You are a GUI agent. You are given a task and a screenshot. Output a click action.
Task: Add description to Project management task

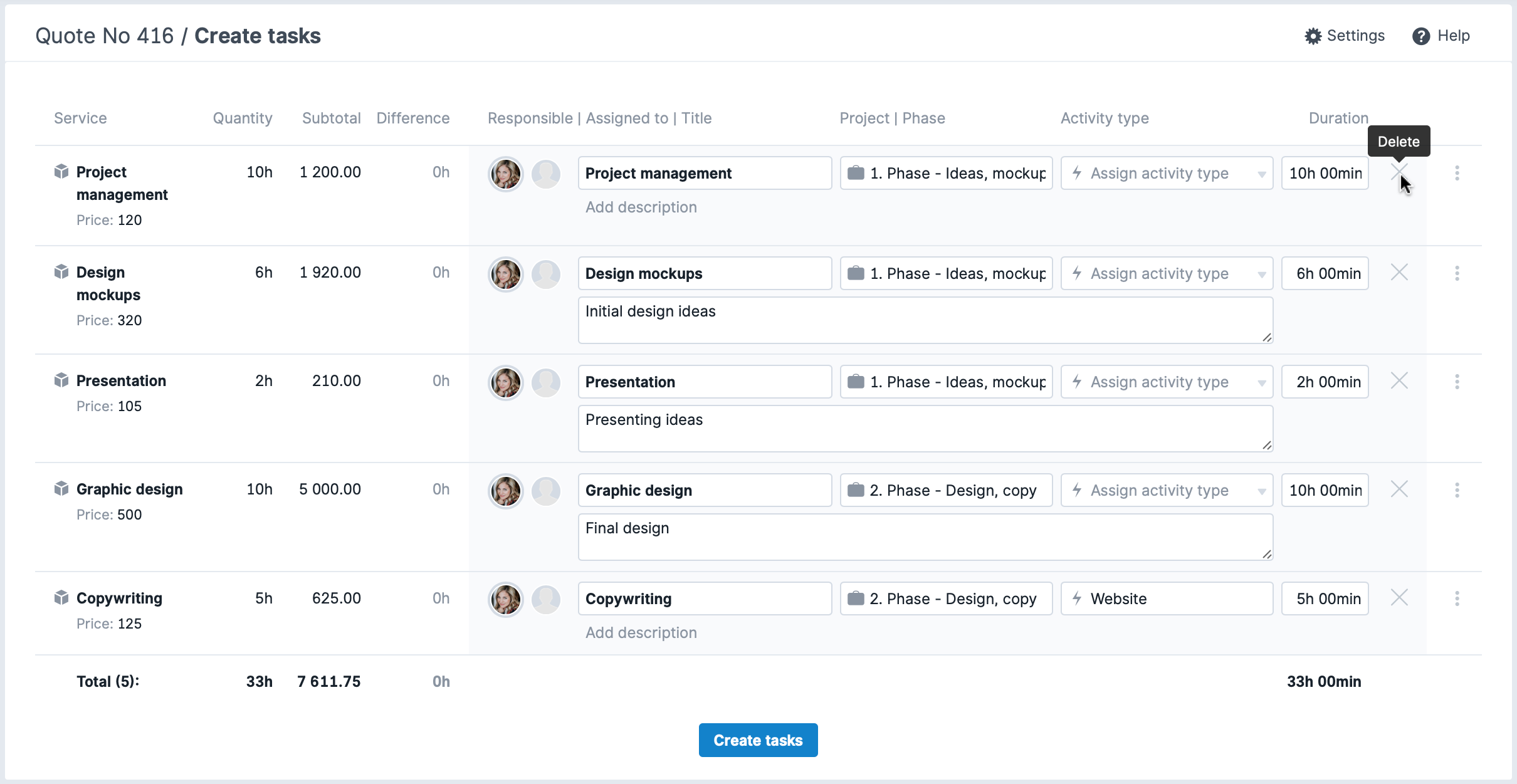tap(641, 207)
